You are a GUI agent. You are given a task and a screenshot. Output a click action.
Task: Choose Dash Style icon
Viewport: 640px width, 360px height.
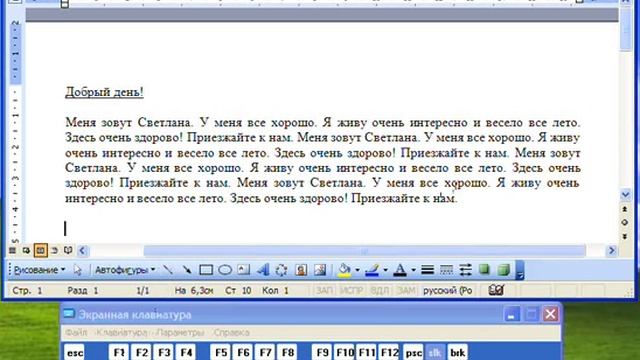pos(446,270)
